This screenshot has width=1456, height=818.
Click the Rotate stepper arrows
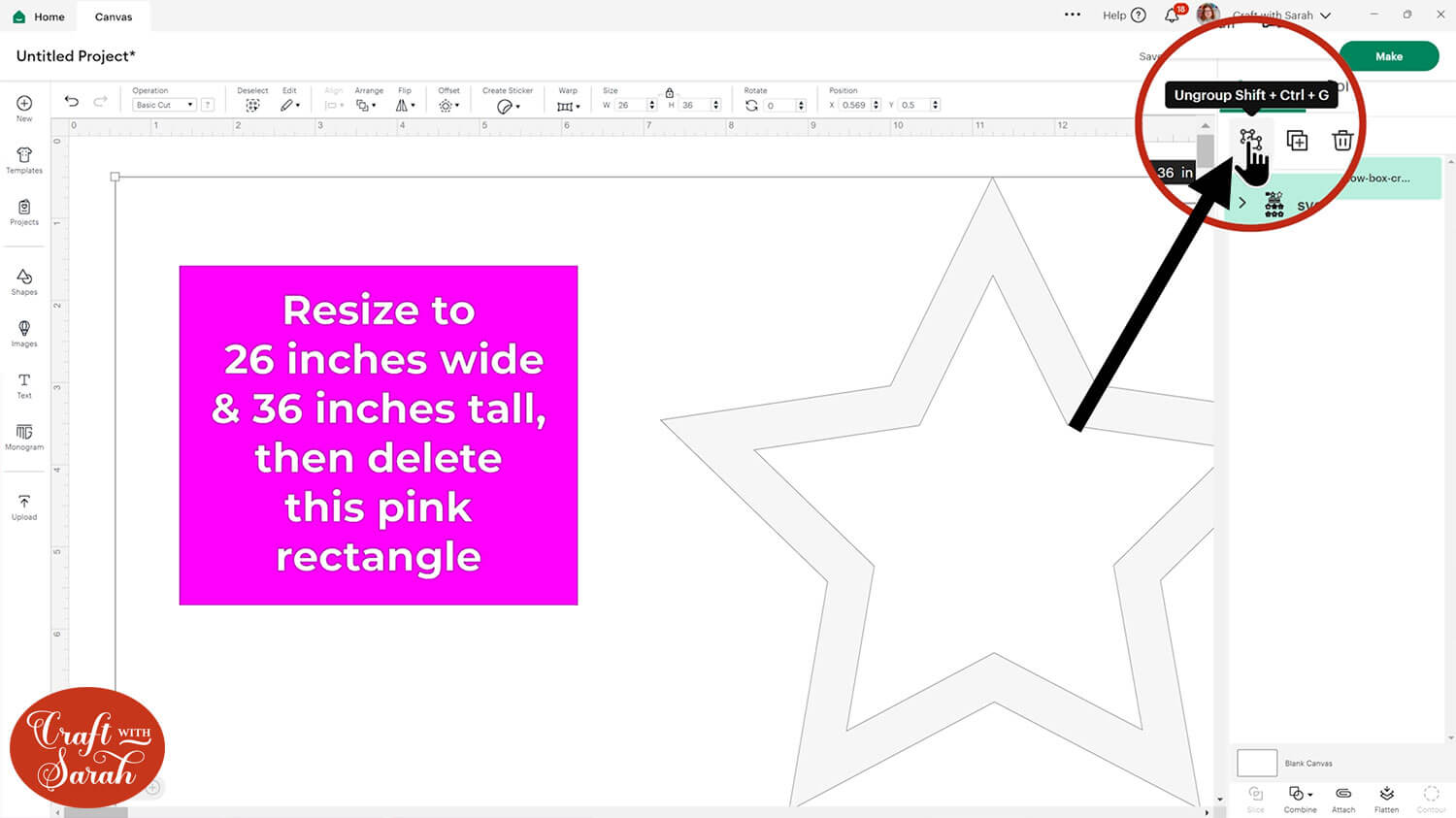pos(801,105)
